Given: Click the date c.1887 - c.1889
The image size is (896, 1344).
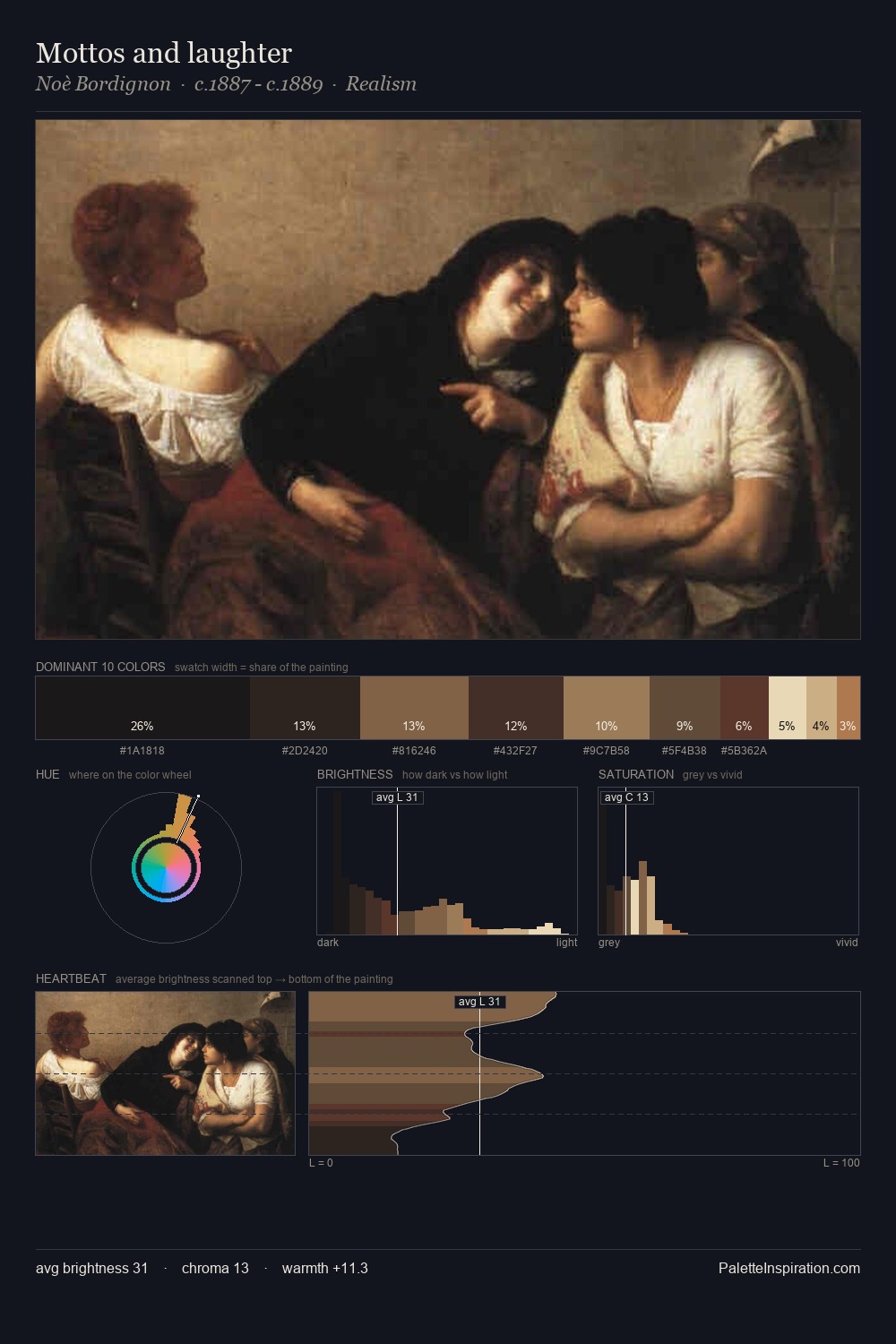Looking at the screenshot, I should point(258,84).
